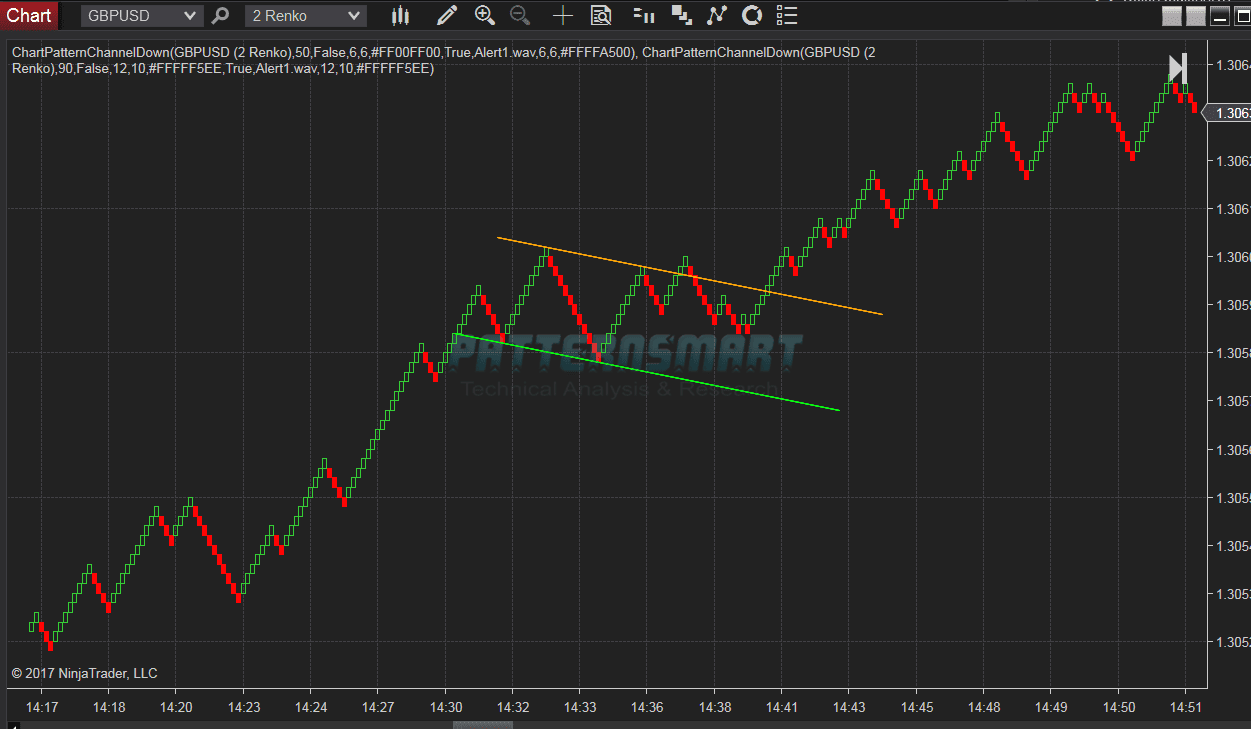Click the 14:49 time axis label
The image size is (1251, 729).
(x=1050, y=707)
